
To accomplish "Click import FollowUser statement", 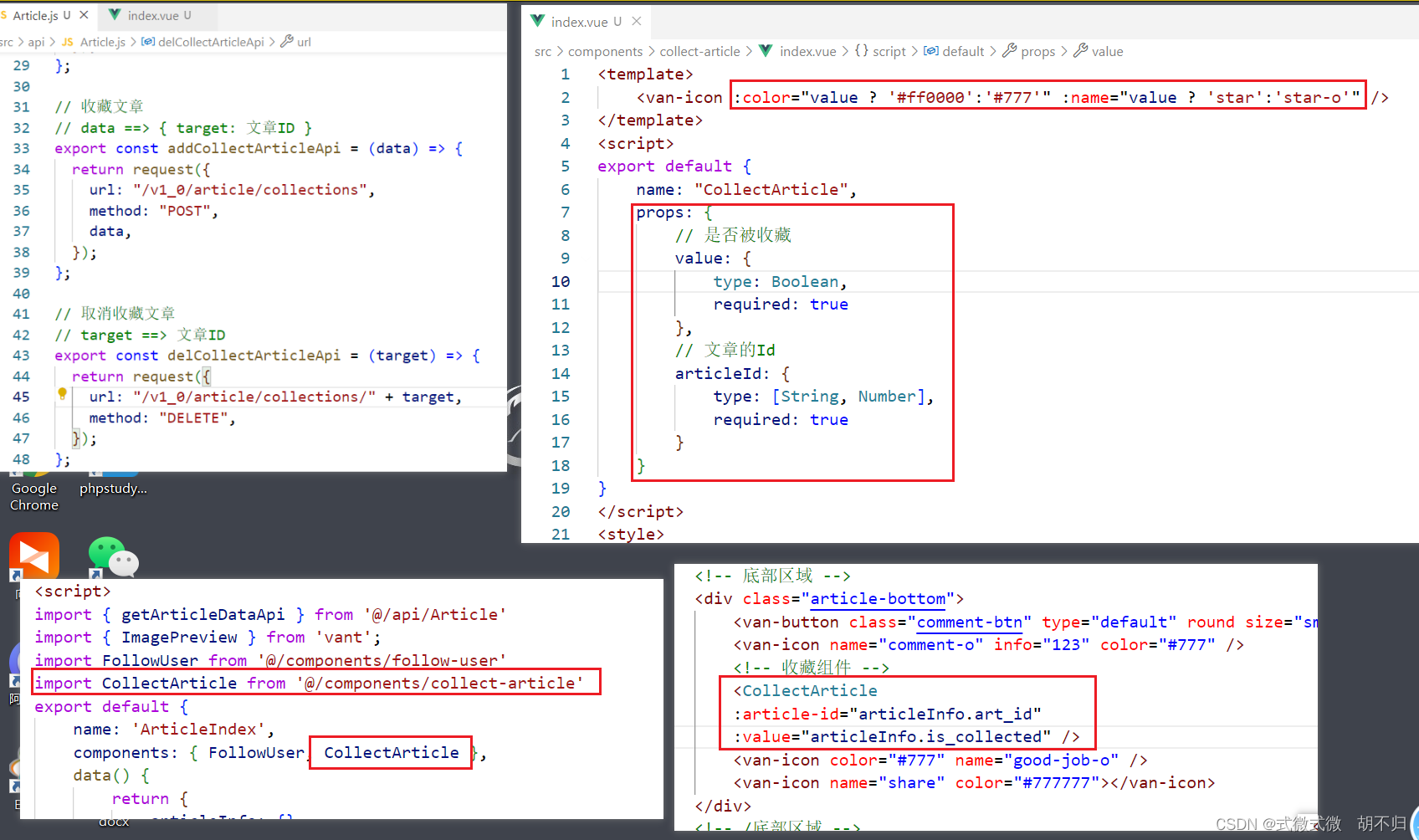I will [x=270, y=661].
